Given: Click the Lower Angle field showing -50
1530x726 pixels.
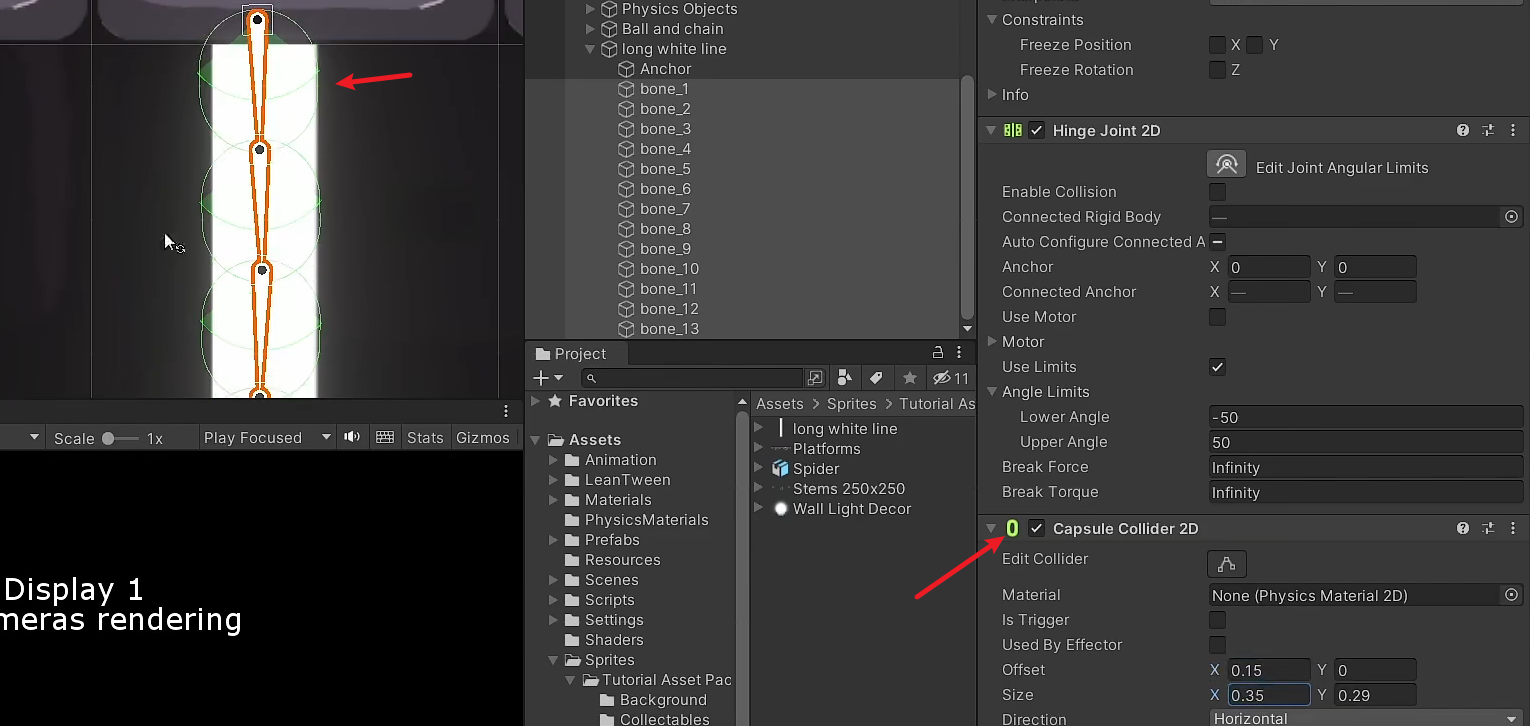Looking at the screenshot, I should click(x=1365, y=417).
